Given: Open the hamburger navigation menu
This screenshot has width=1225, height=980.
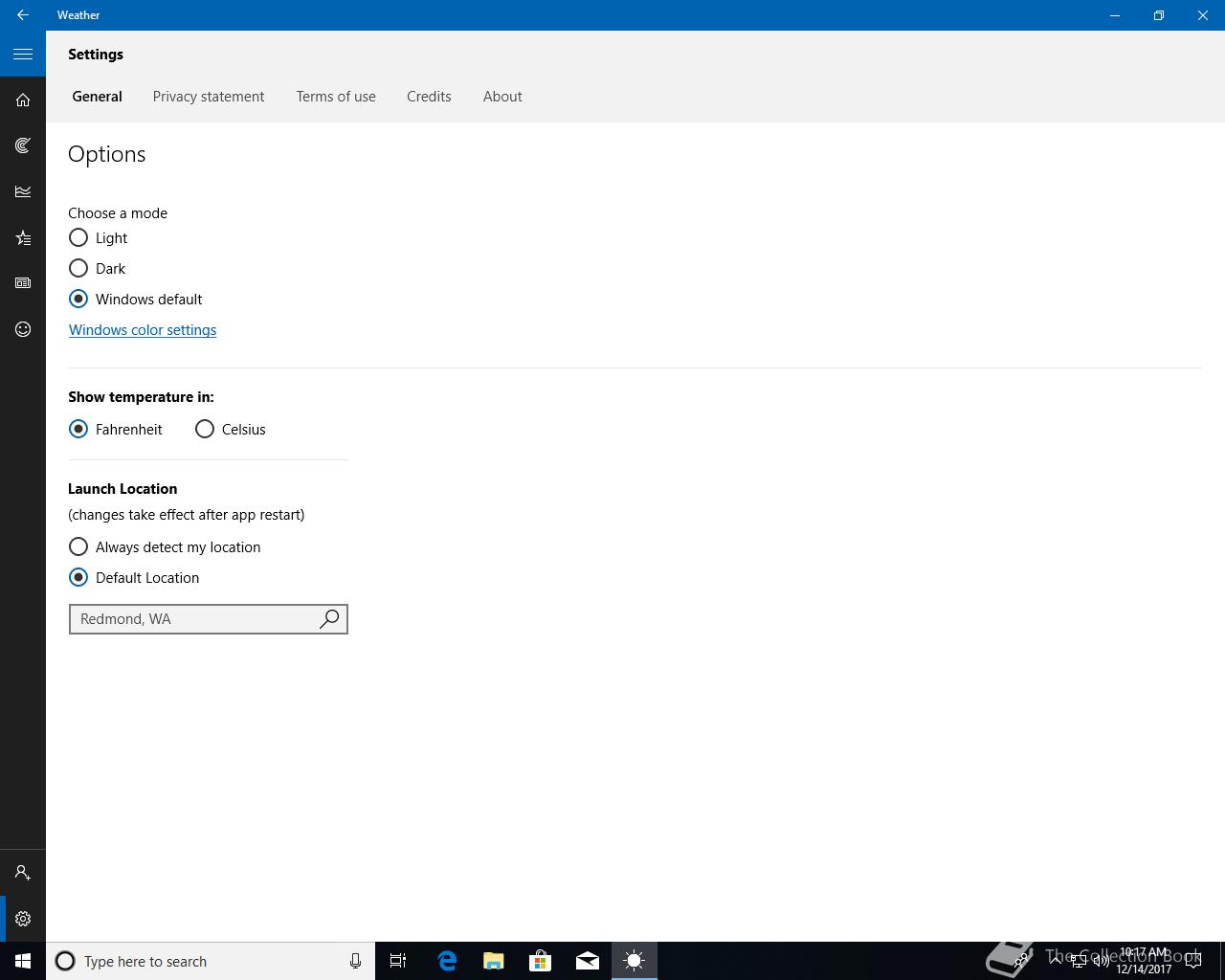Looking at the screenshot, I should tap(23, 55).
